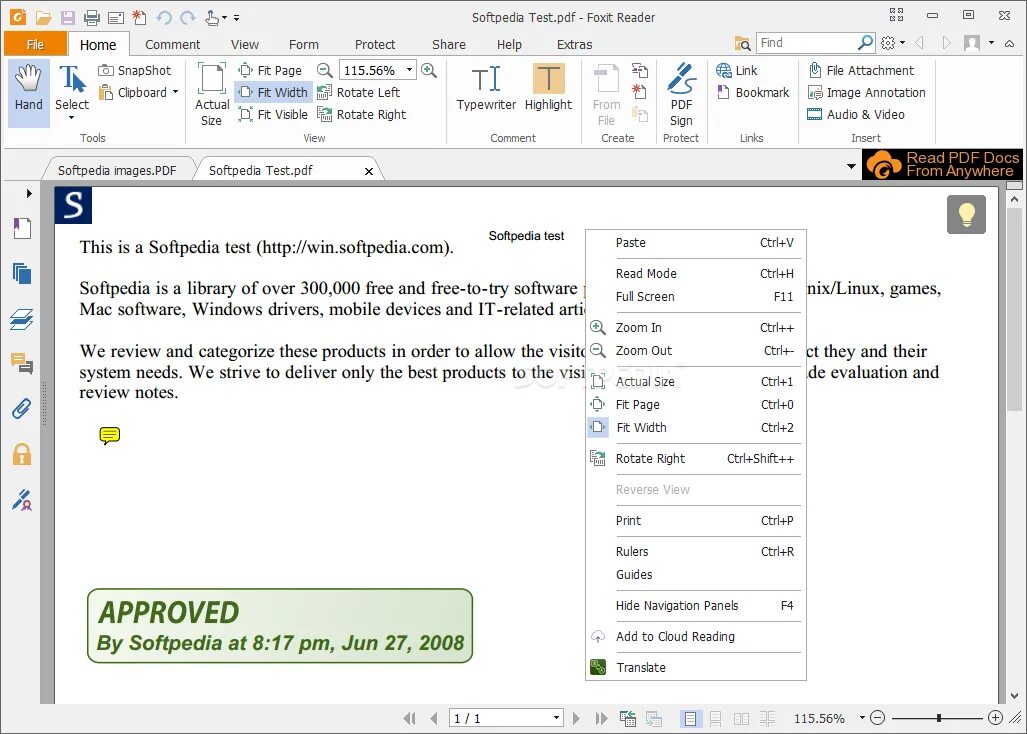Click the zoom slider handle in the status bar
The width and height of the screenshot is (1027, 734).
[939, 718]
